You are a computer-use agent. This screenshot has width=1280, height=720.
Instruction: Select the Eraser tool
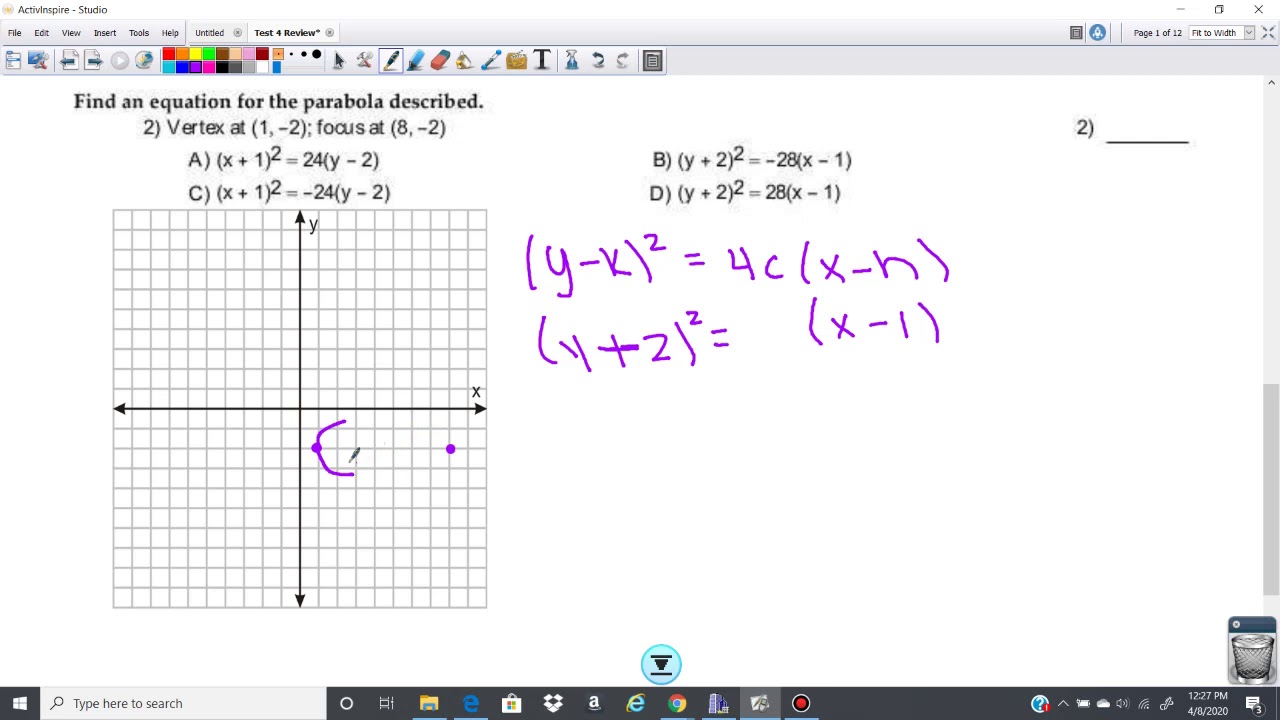pyautogui.click(x=440, y=61)
